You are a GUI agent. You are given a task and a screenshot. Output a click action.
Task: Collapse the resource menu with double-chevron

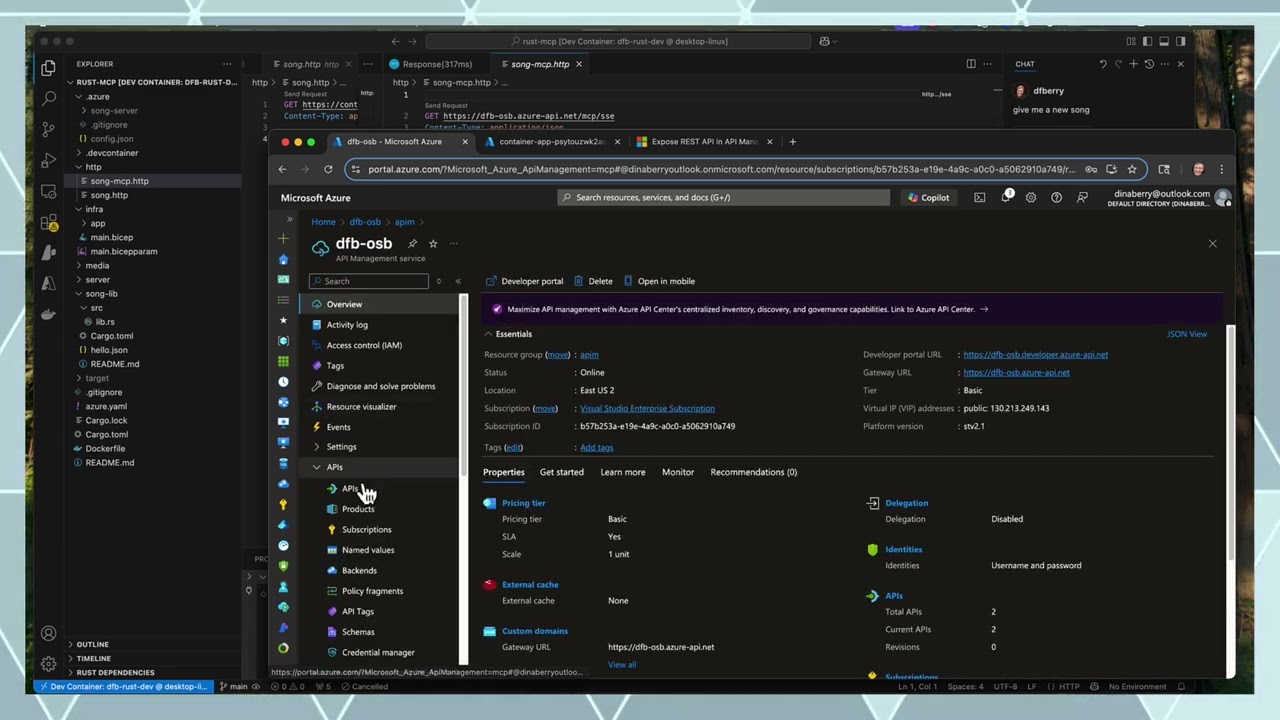[x=458, y=281]
